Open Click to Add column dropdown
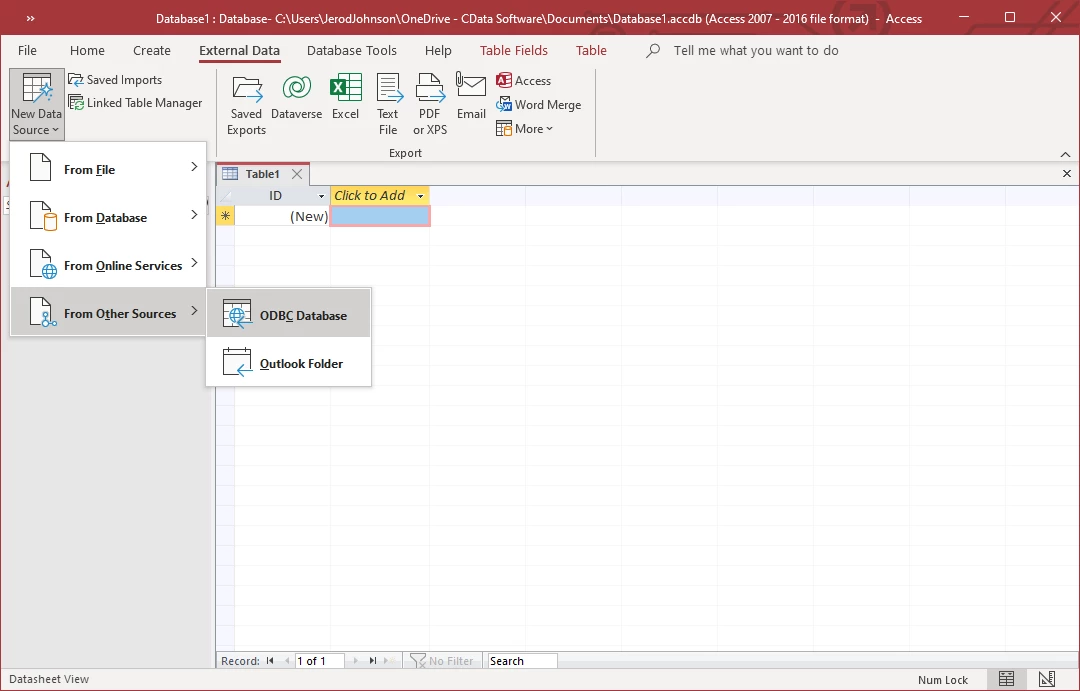The height and width of the screenshot is (691, 1080). pyautogui.click(x=420, y=196)
